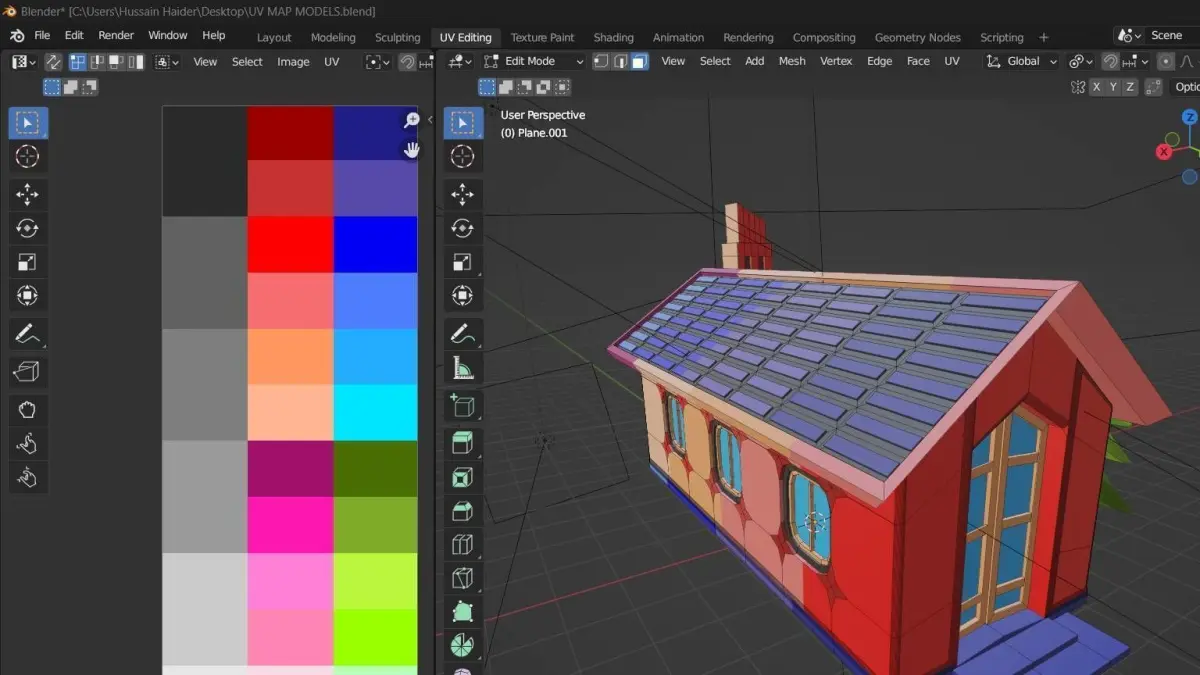The width and height of the screenshot is (1200, 675).
Task: Toggle proportional editing in 3D viewport
Action: click(x=1166, y=61)
